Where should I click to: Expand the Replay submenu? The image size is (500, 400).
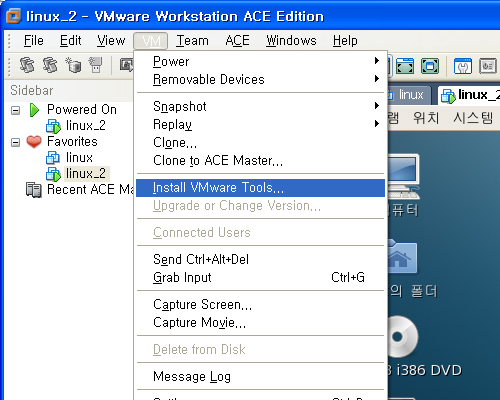tap(260, 124)
